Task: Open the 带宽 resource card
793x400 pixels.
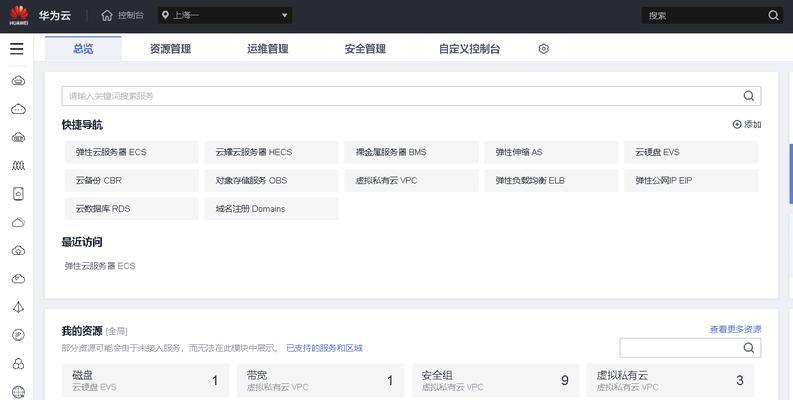Action: click(x=320, y=380)
